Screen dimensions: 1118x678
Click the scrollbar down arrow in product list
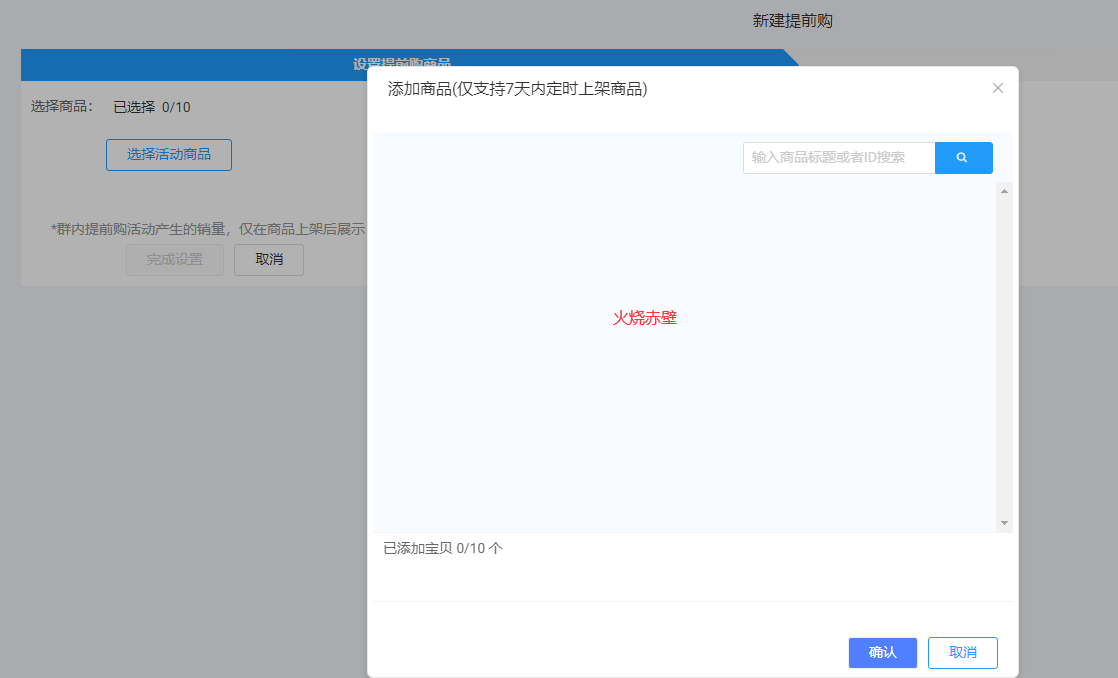[x=1004, y=523]
